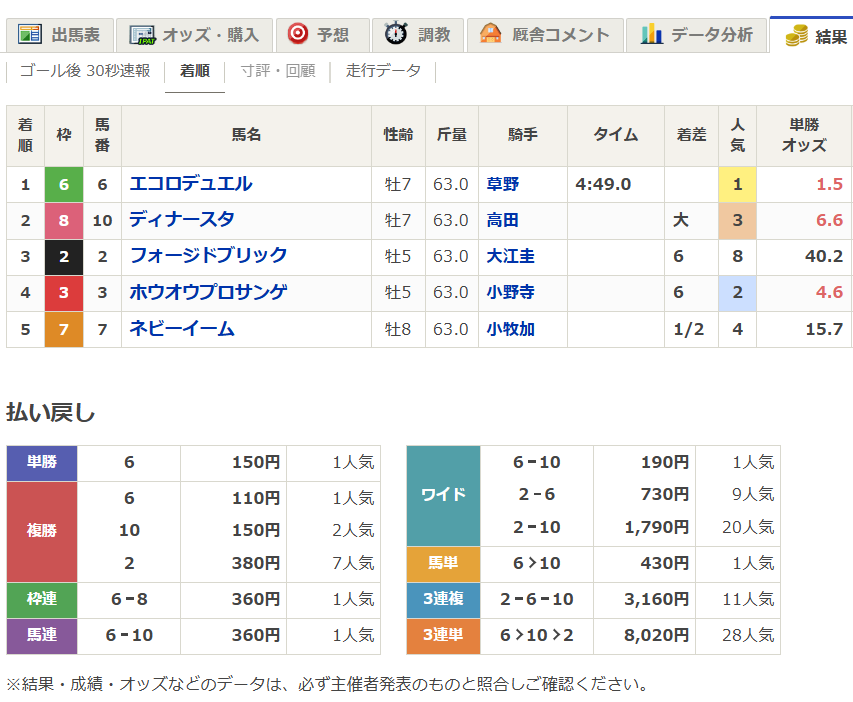Open horse ホウオウプロサンゲ link
The image size is (853, 702).
[208, 292]
